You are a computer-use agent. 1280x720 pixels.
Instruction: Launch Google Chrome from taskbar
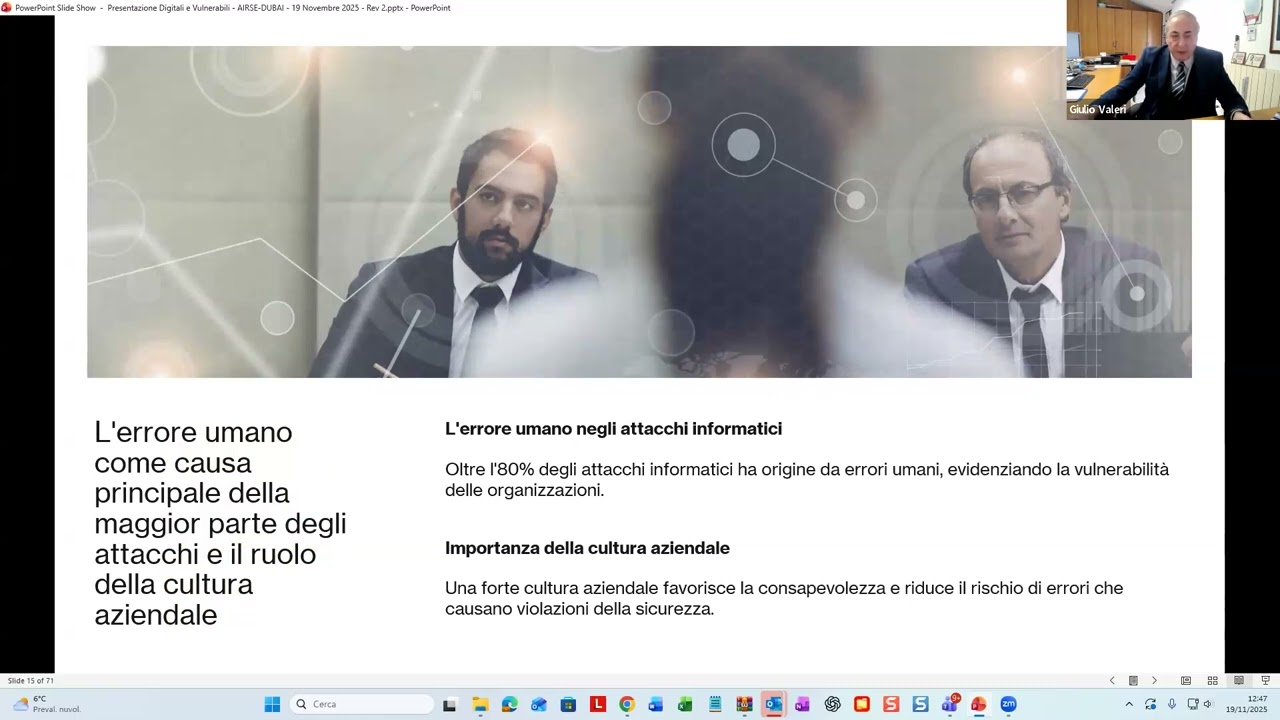pyautogui.click(x=627, y=704)
